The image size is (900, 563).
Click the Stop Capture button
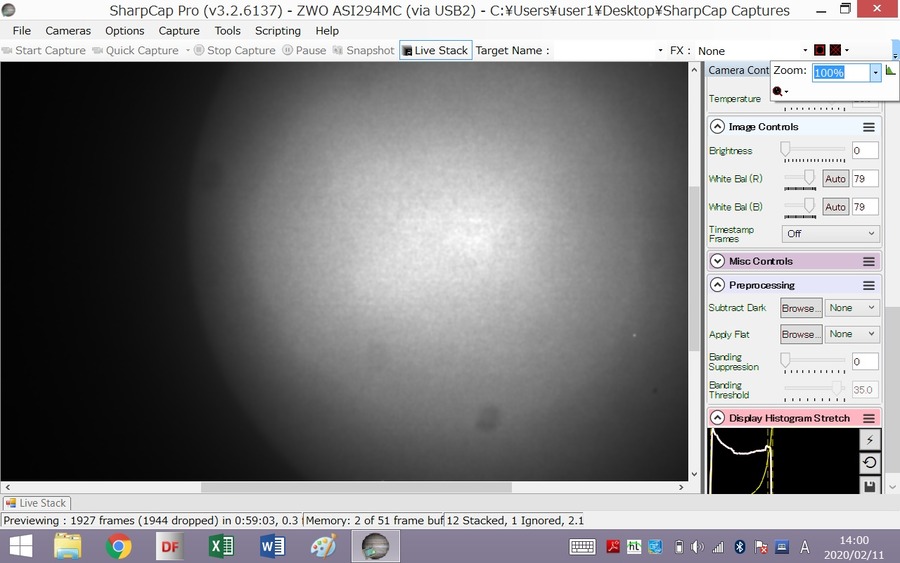pos(234,51)
